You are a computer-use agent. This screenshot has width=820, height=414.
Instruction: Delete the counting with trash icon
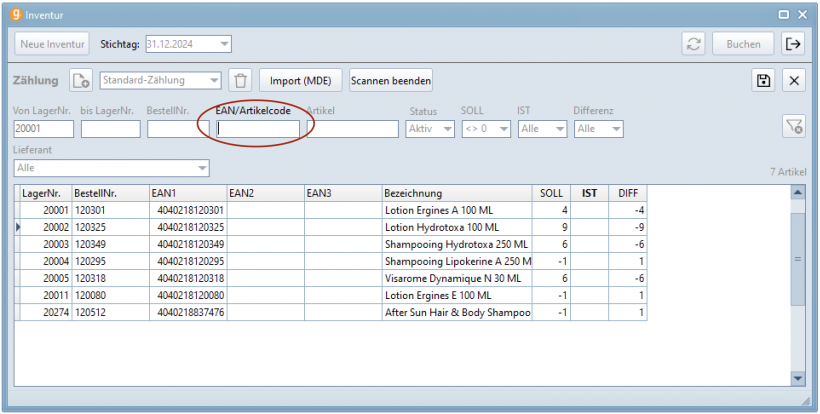pyautogui.click(x=240, y=81)
